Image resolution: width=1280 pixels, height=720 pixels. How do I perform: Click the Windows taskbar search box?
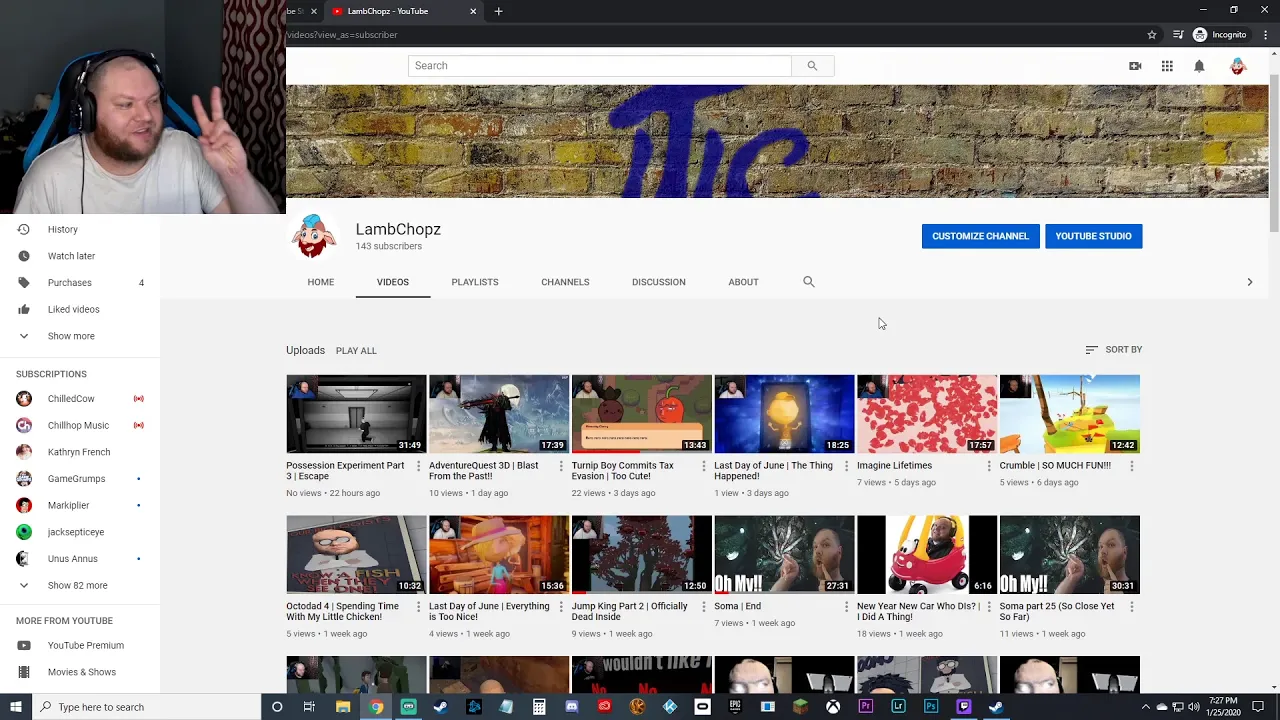[x=145, y=707]
